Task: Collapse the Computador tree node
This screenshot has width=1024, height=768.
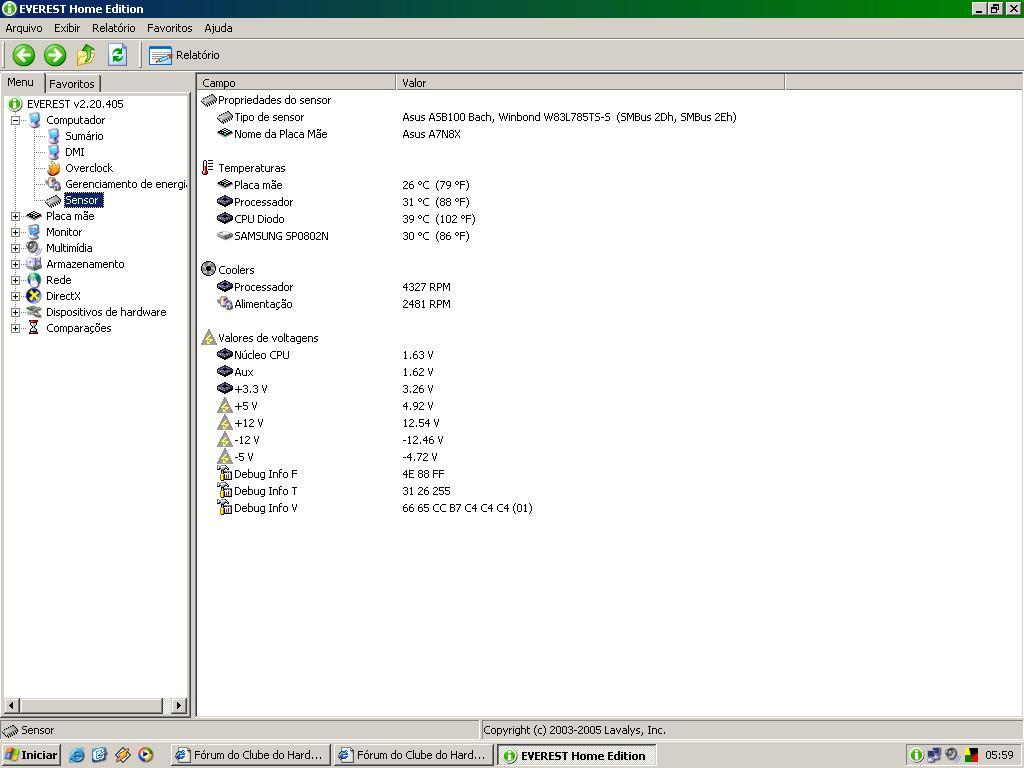Action: (16, 120)
